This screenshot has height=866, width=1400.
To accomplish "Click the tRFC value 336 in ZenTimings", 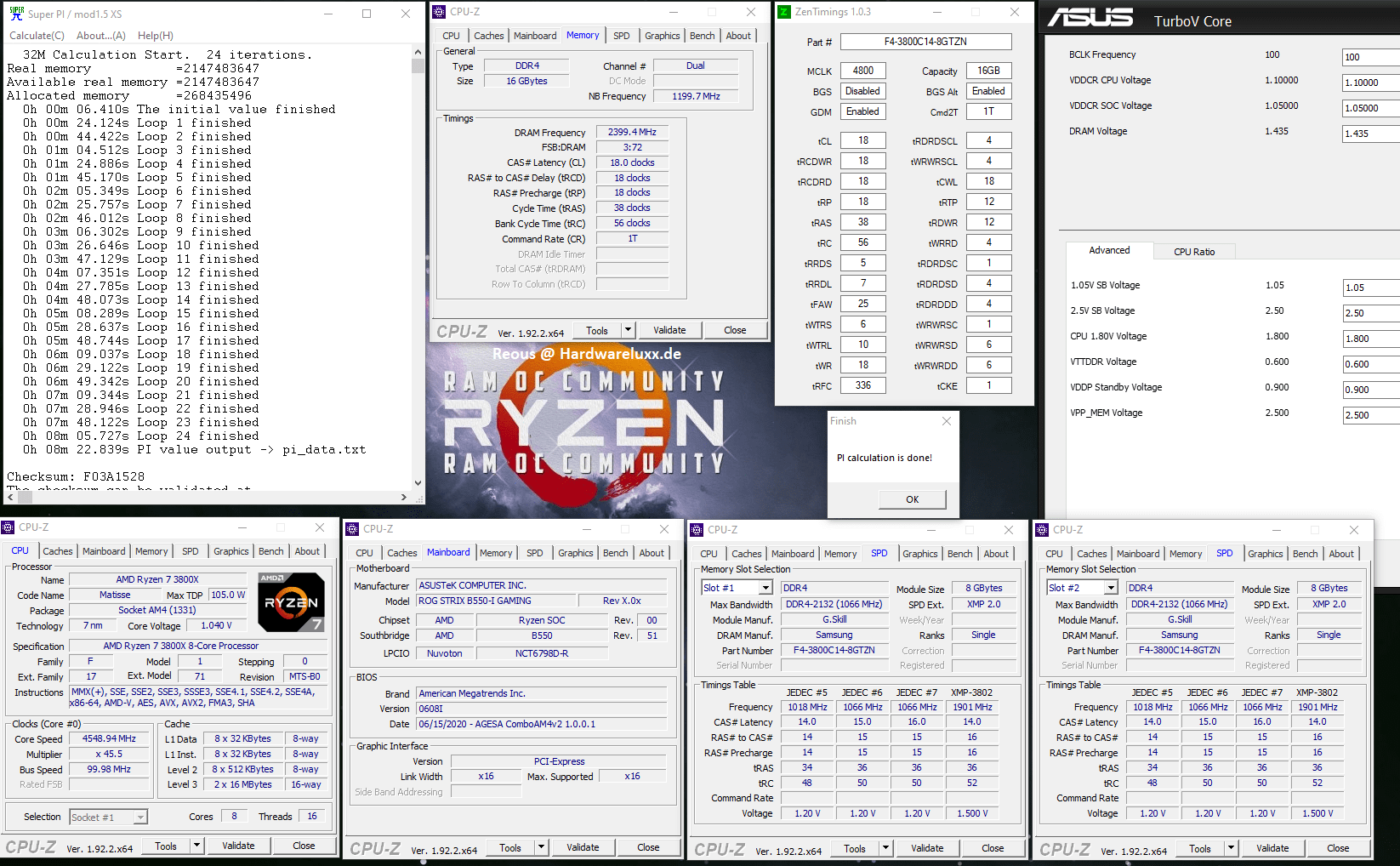I will click(862, 385).
